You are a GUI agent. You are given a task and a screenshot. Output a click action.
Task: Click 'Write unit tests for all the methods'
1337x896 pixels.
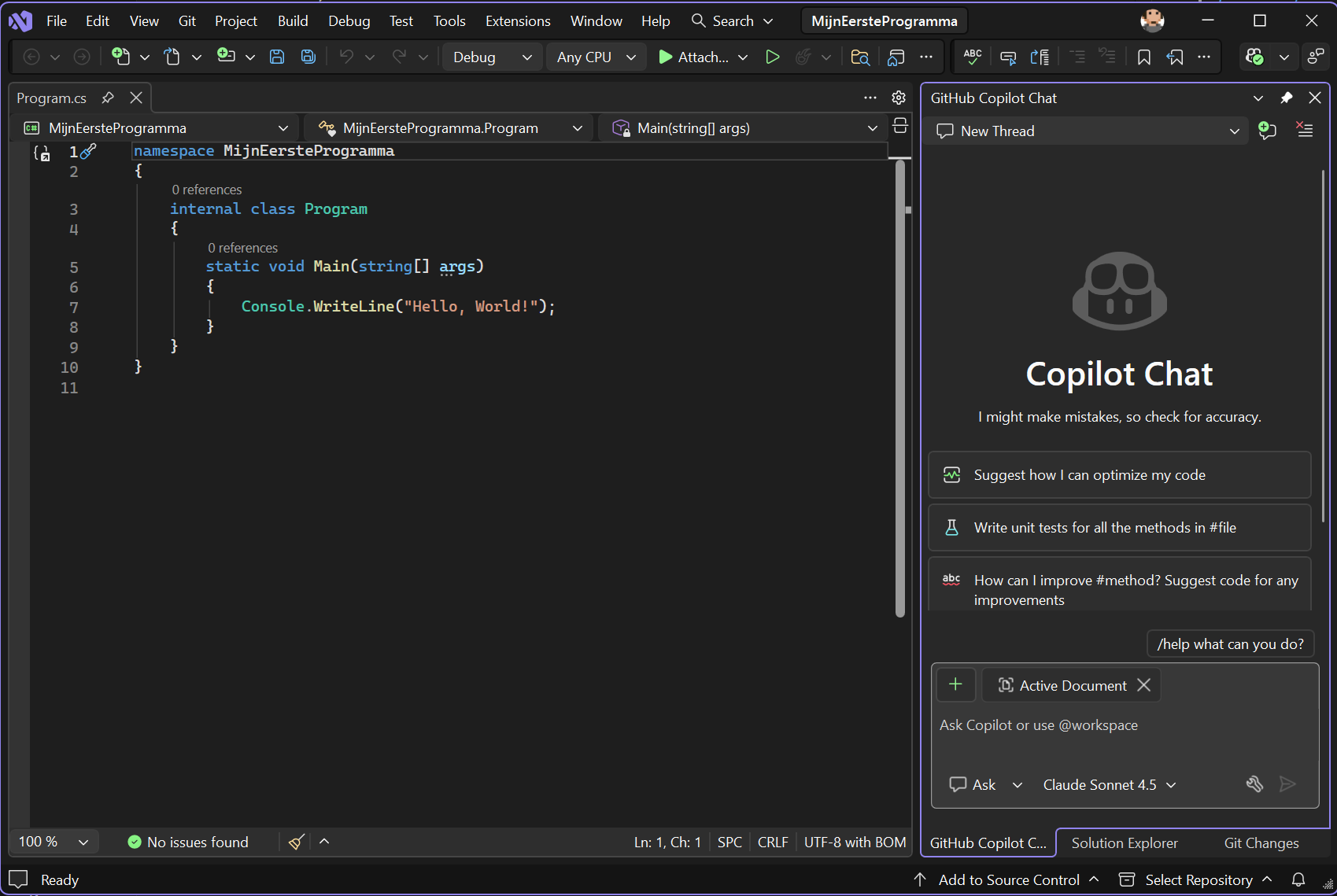pos(1119,527)
